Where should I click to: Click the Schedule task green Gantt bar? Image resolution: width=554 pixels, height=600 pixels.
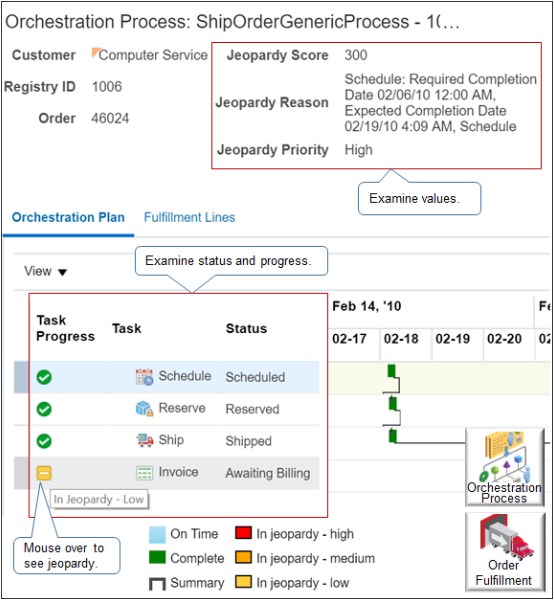pyautogui.click(x=391, y=371)
